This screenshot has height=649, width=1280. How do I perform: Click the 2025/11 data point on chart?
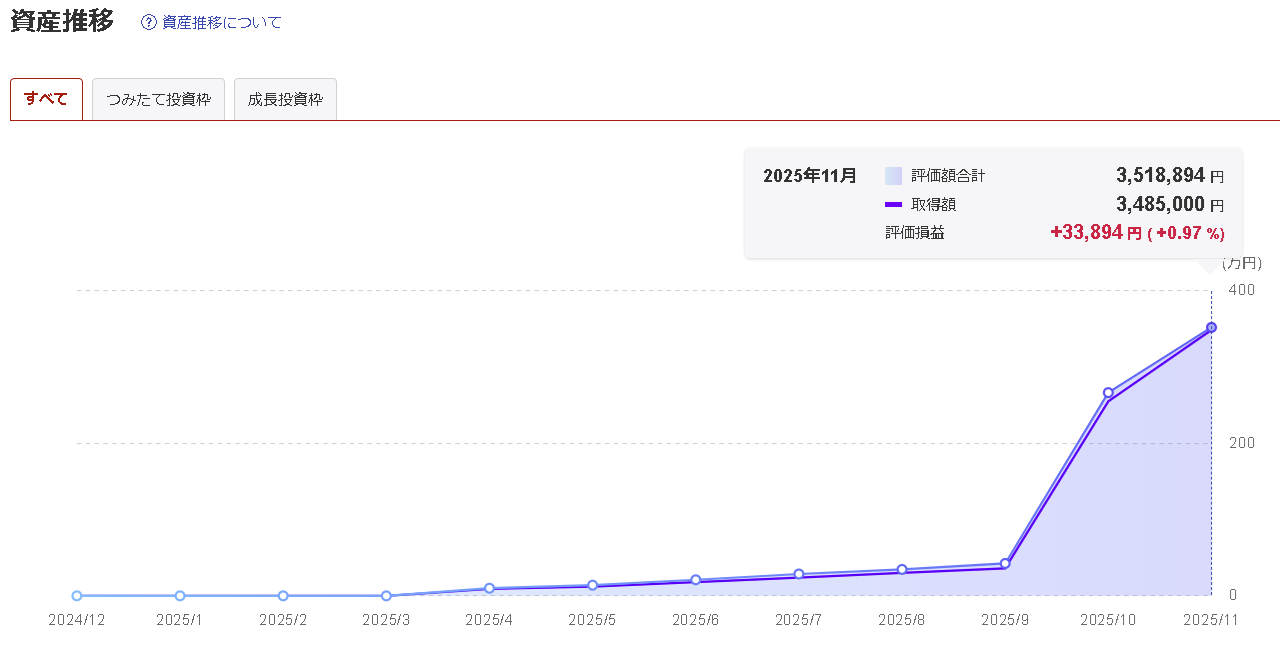coord(1211,327)
